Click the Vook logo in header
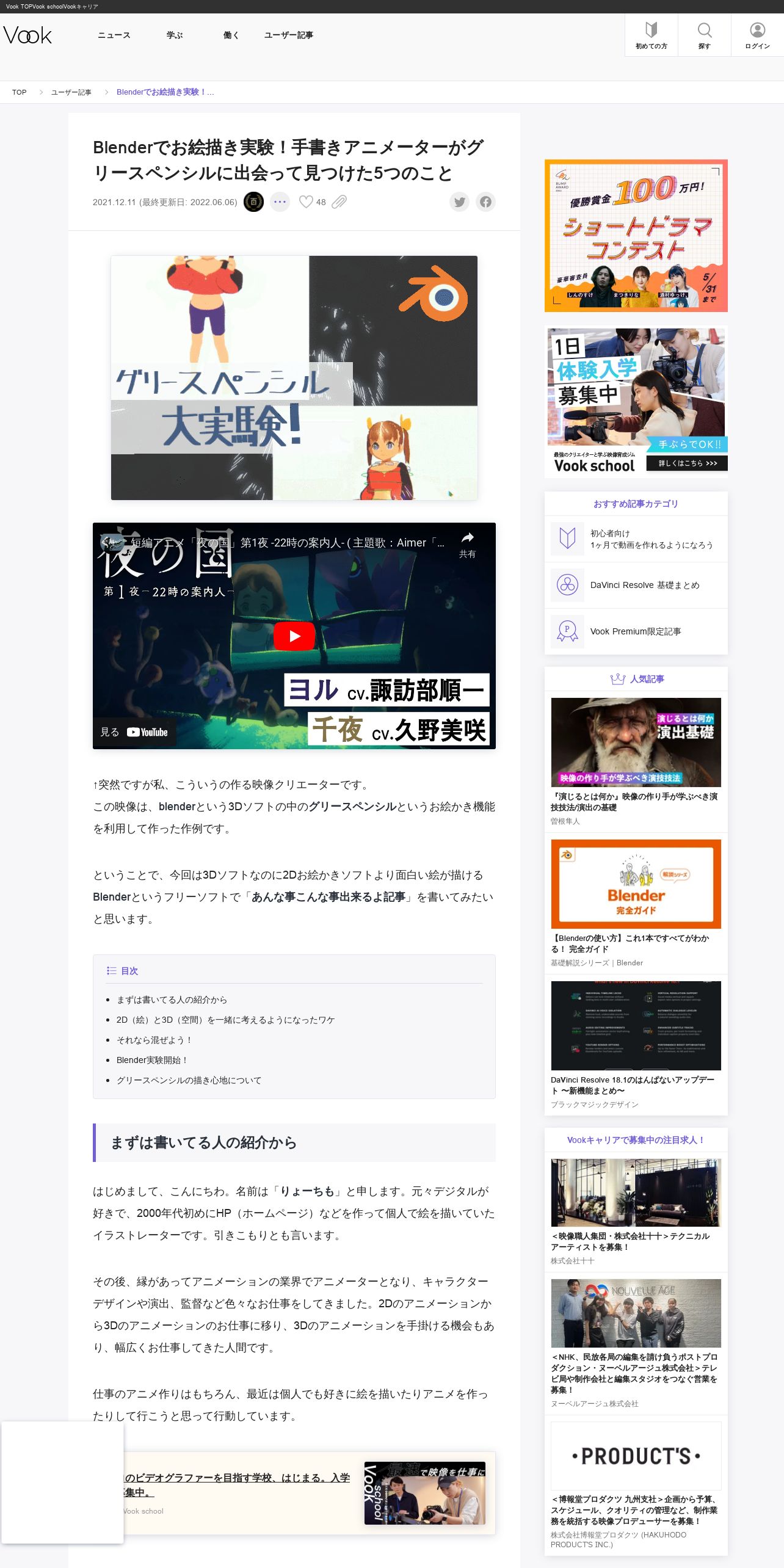 coord(27,35)
